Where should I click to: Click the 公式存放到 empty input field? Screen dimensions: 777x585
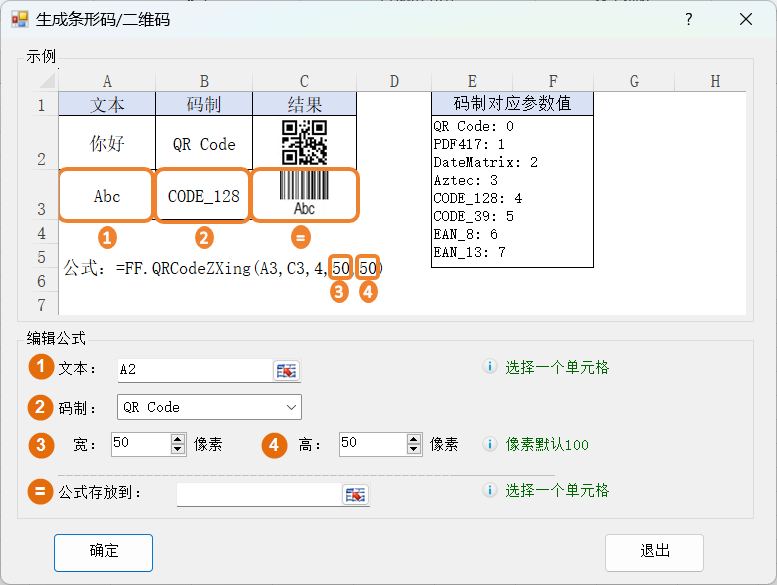tap(259, 494)
